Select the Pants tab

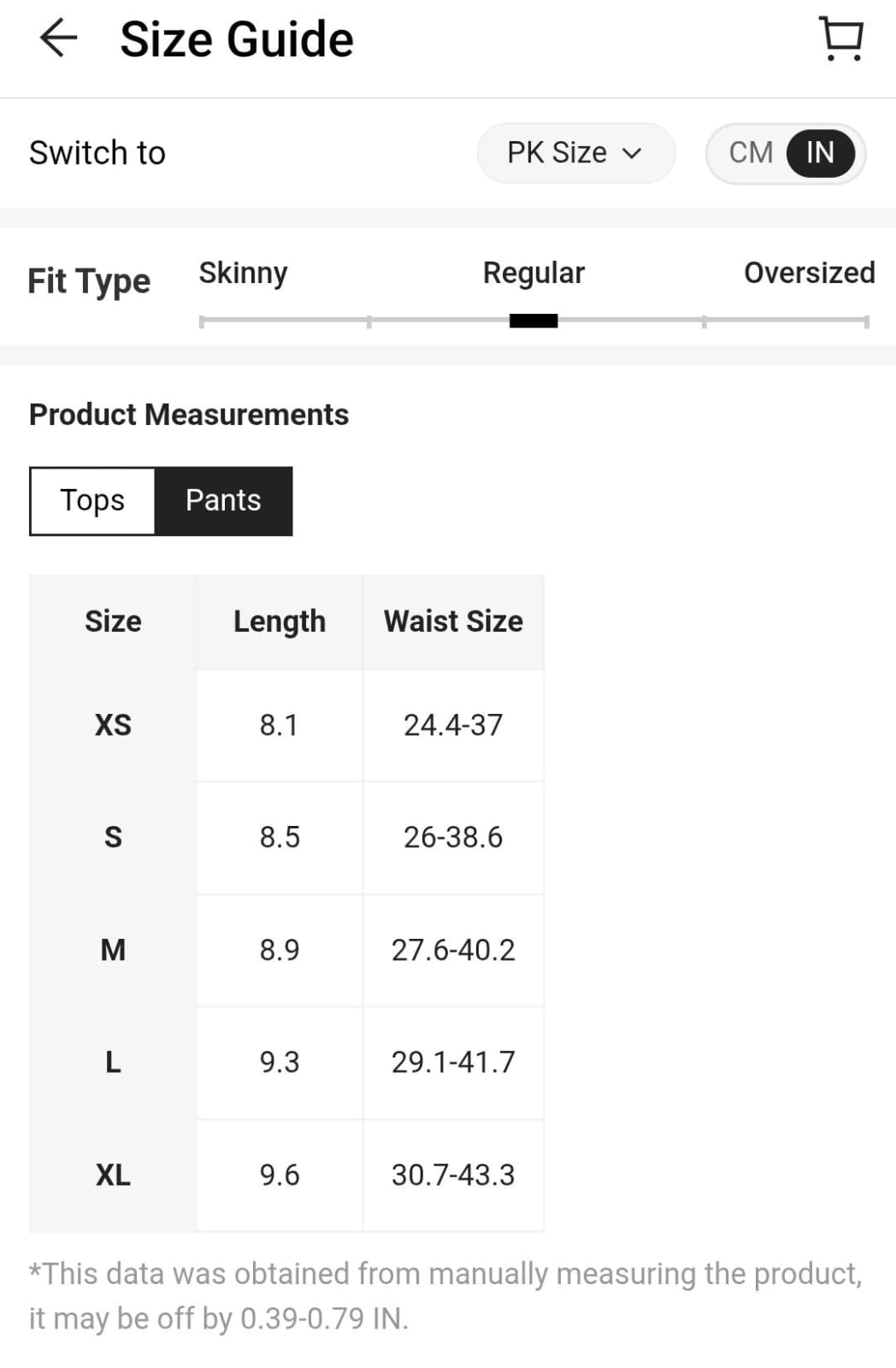tap(223, 501)
